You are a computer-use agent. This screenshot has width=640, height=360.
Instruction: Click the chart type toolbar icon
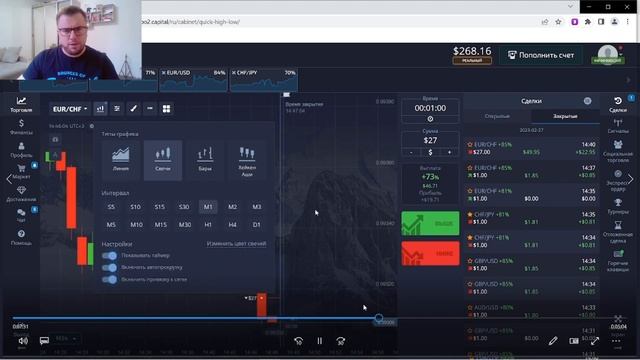pos(100,109)
